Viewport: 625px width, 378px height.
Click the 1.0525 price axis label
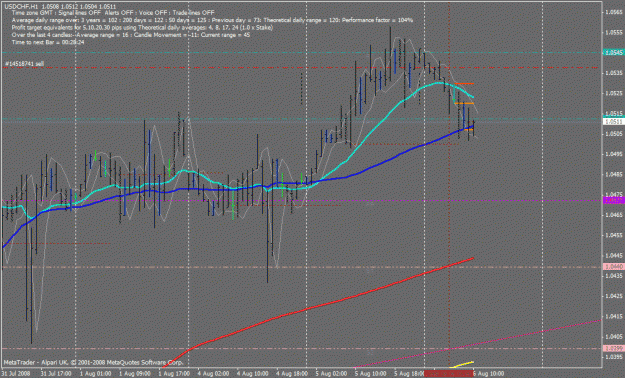[614, 93]
